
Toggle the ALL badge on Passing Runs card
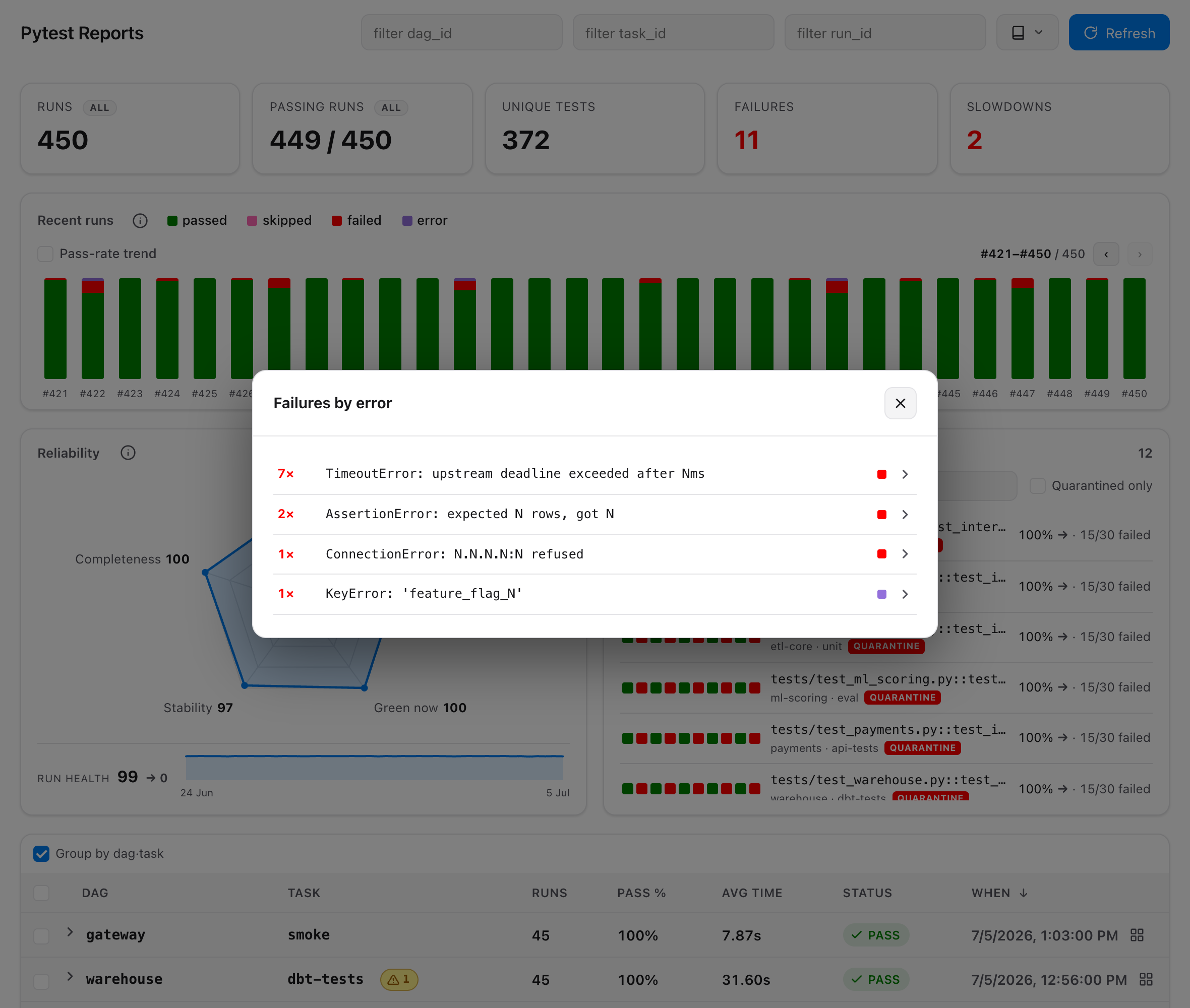(391, 107)
